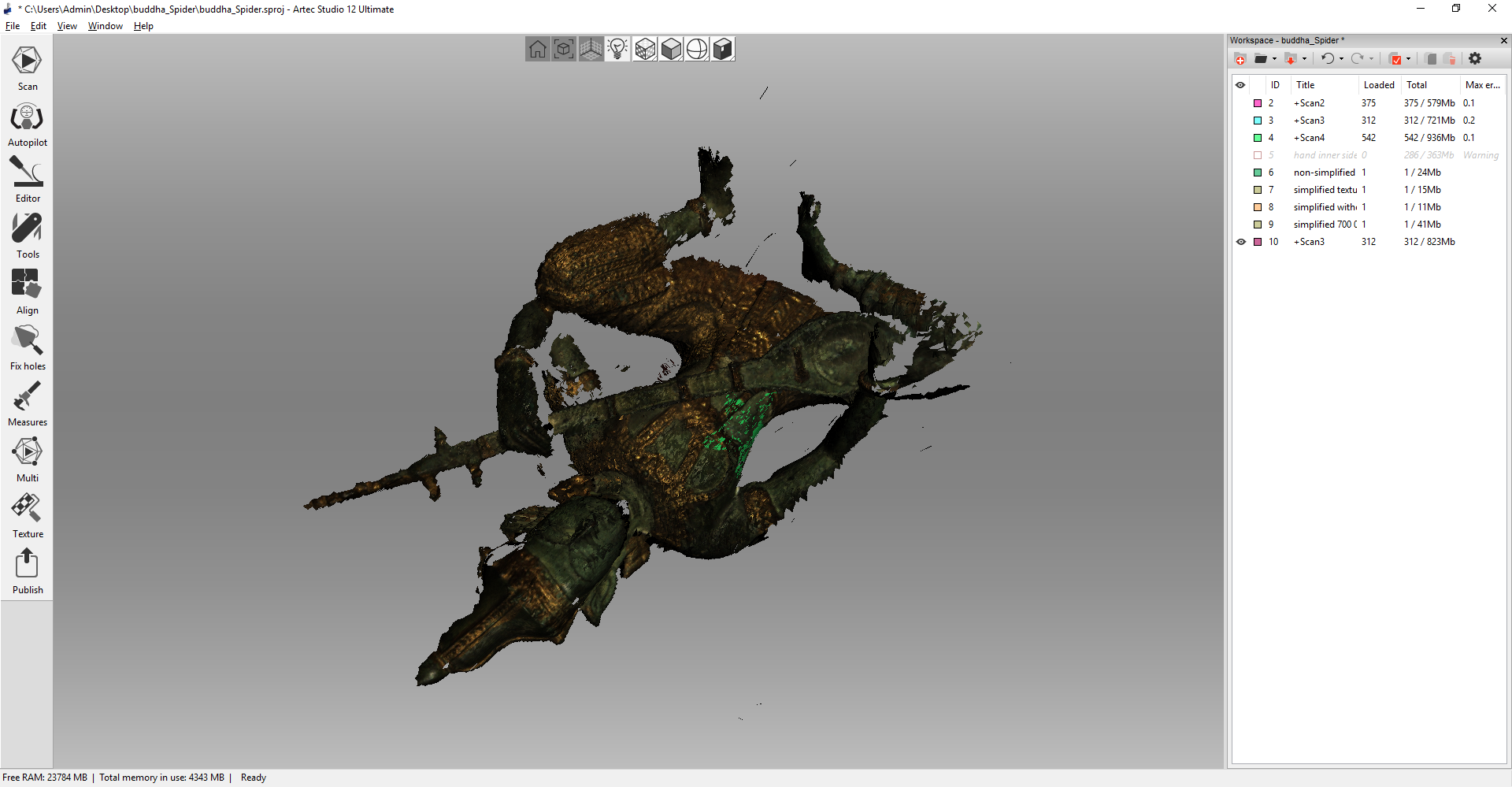Hide scan 10 using its eye icon
Image resolution: width=1512 pixels, height=787 pixels.
point(1241,242)
